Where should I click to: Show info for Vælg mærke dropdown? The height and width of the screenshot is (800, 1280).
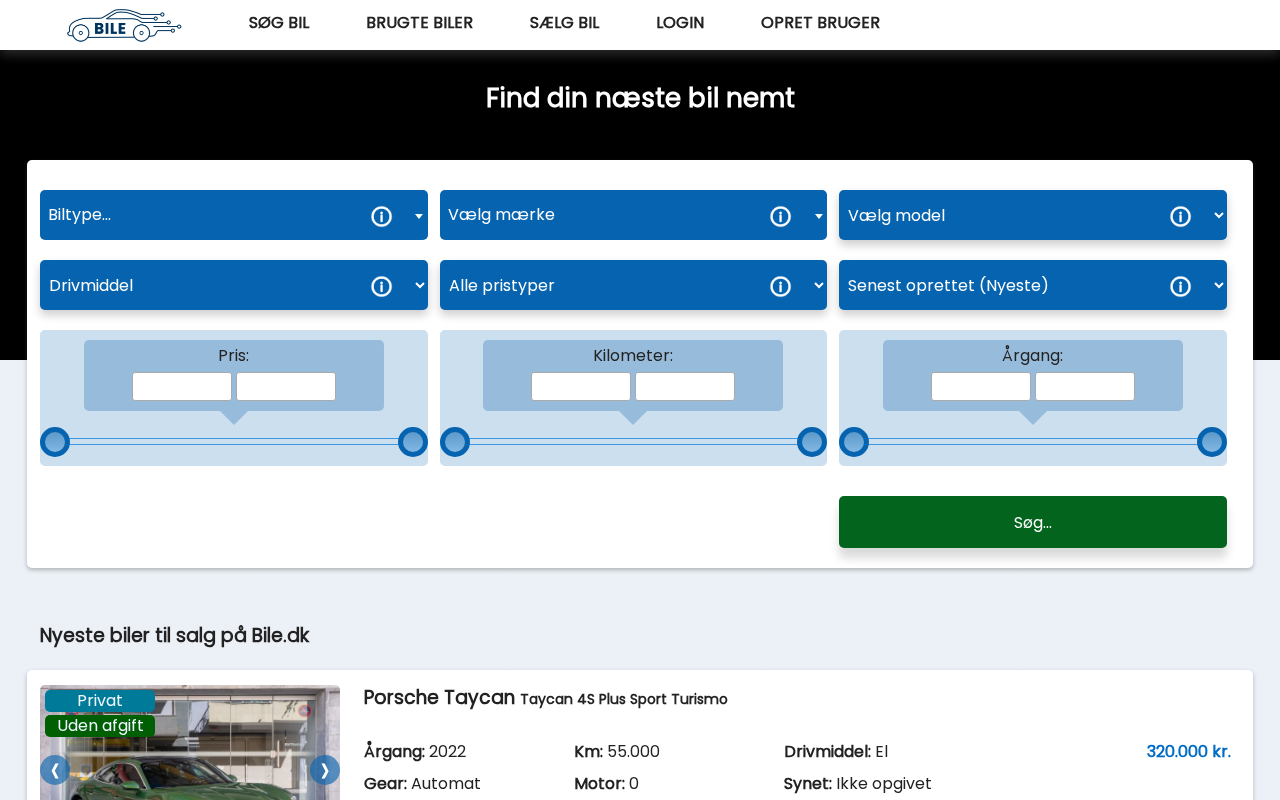[x=781, y=216]
